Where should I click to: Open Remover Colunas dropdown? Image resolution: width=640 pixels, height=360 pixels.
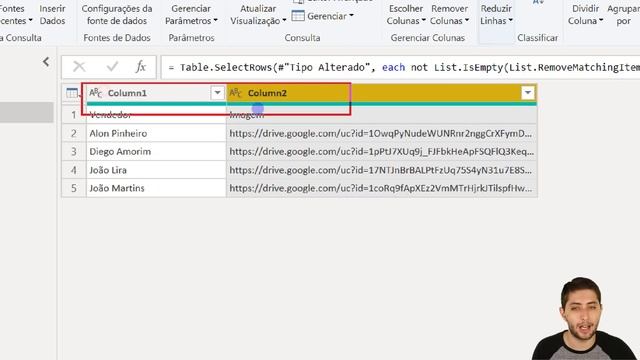(449, 15)
